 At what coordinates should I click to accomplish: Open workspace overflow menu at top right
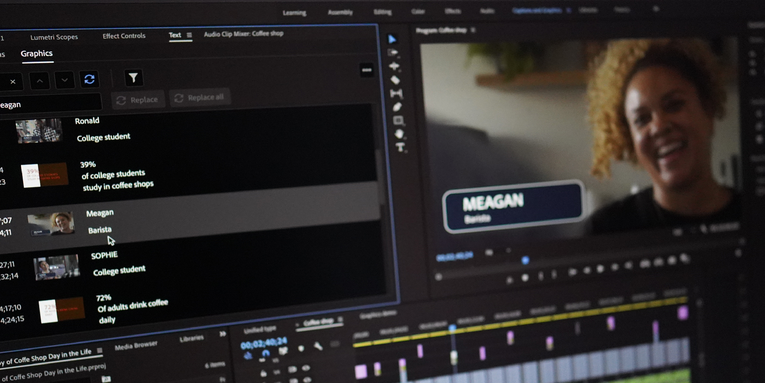coord(656,9)
